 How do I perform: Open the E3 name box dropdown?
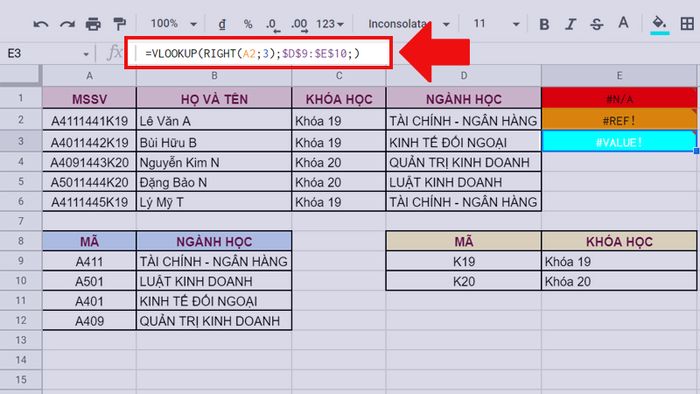coord(86,54)
